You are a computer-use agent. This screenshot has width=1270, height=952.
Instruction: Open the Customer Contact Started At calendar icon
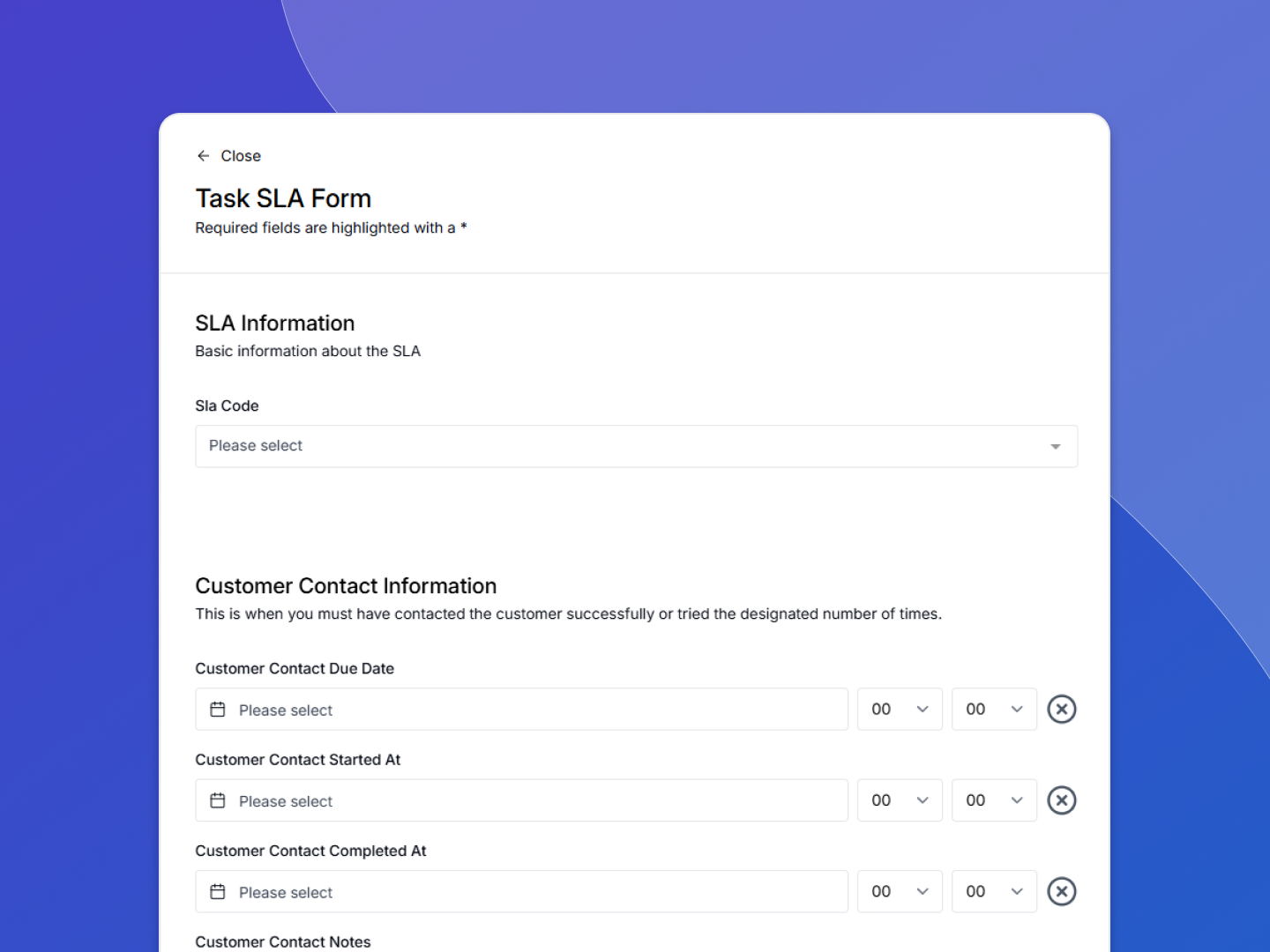click(218, 800)
